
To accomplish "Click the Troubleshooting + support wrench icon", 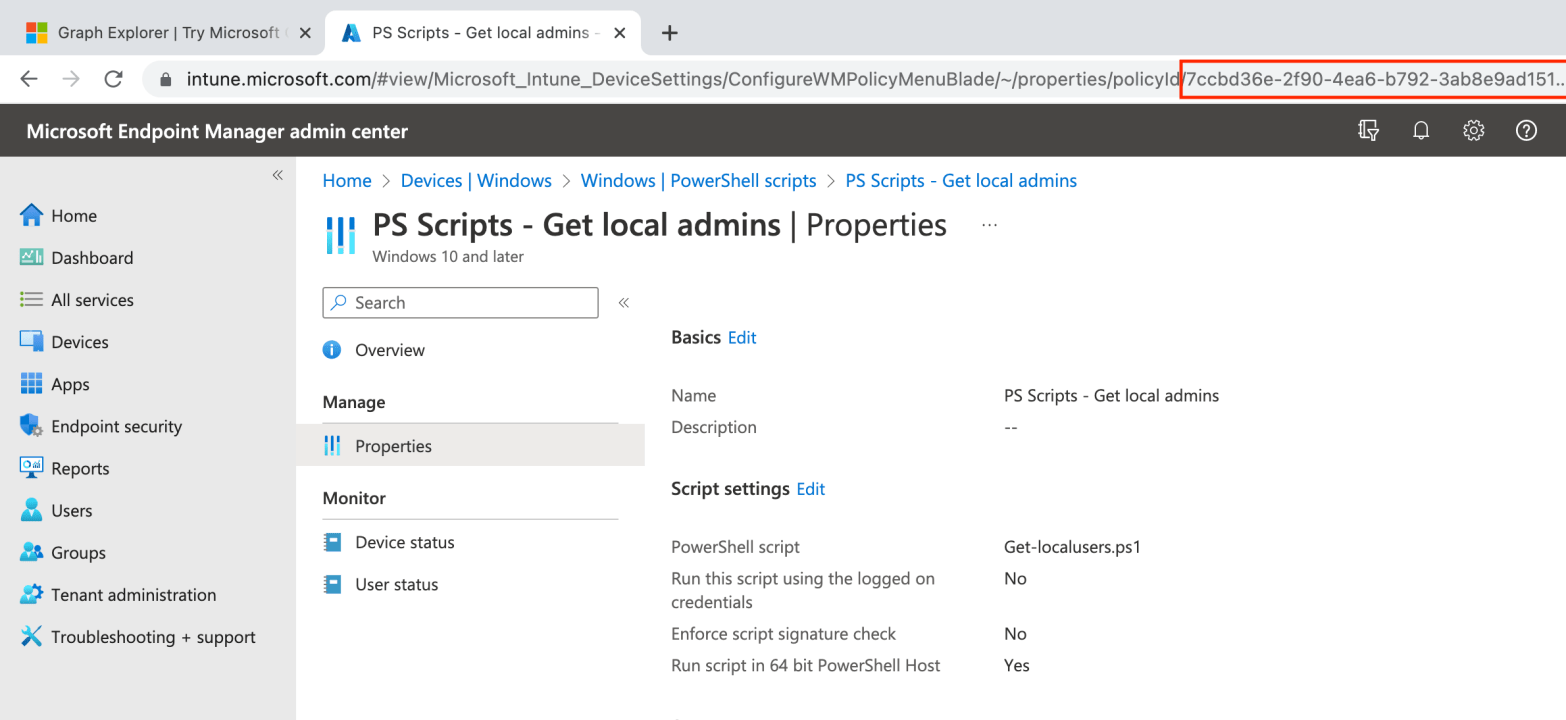I will 32,637.
